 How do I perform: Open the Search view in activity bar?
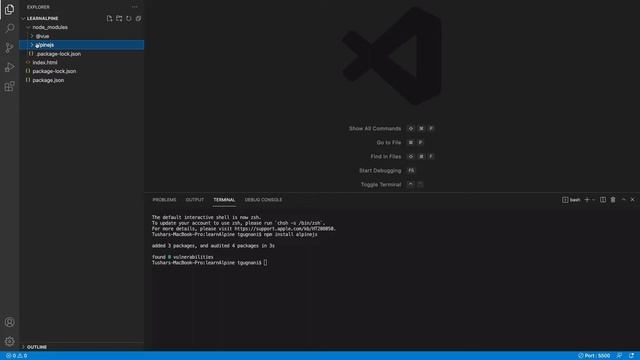pos(9,28)
